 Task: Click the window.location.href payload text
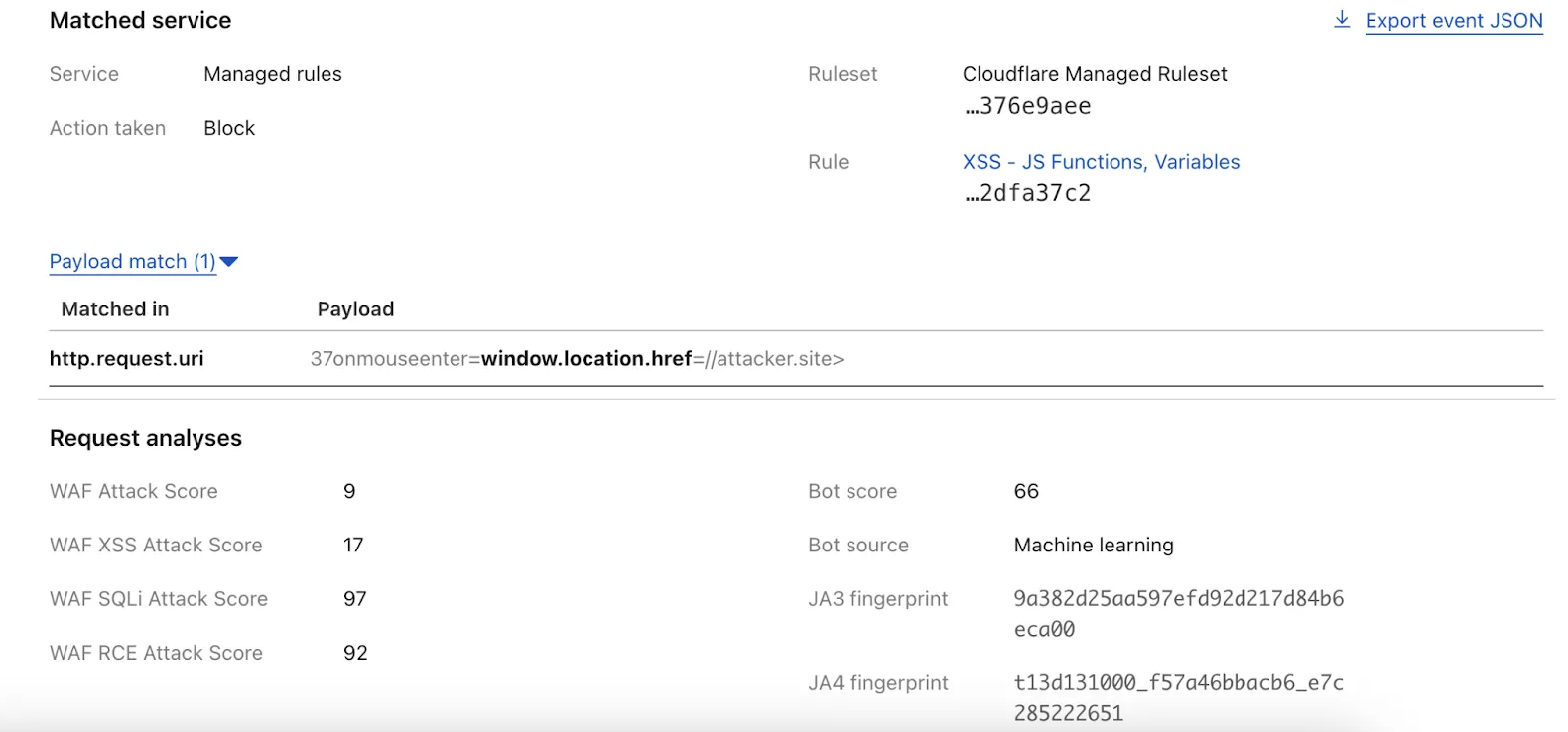pos(587,359)
